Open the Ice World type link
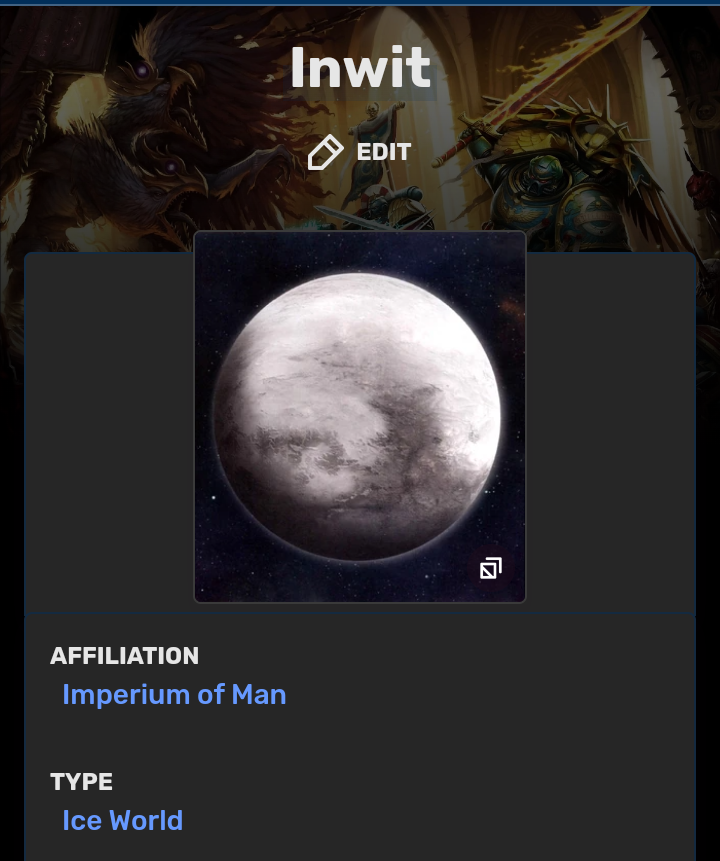The image size is (720, 861). click(x=122, y=820)
